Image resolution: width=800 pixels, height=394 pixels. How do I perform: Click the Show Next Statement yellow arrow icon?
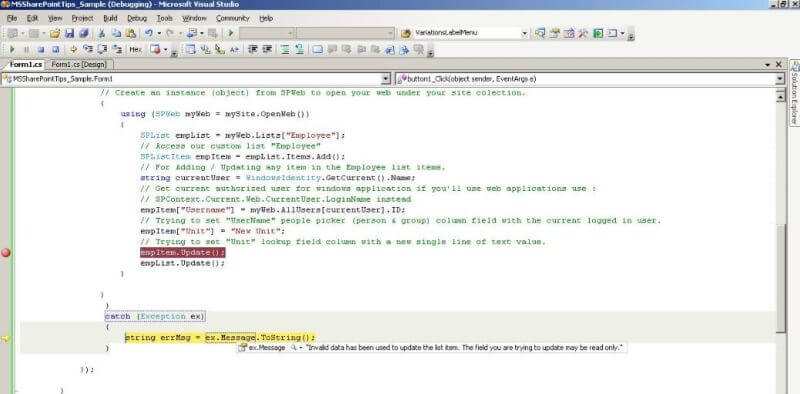tap(73, 50)
